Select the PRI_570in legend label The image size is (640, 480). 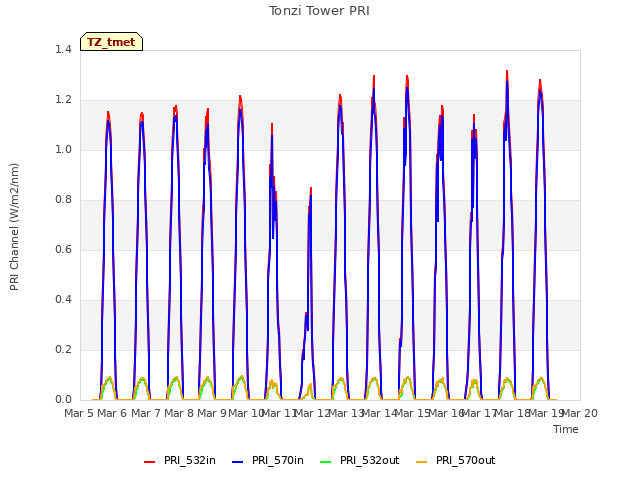coord(278,460)
